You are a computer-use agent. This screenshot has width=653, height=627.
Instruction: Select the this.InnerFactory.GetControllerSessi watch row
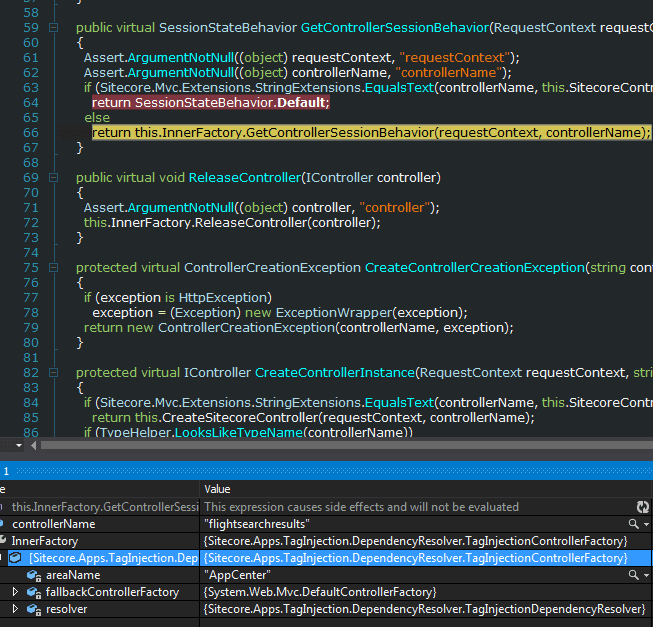tap(105, 507)
